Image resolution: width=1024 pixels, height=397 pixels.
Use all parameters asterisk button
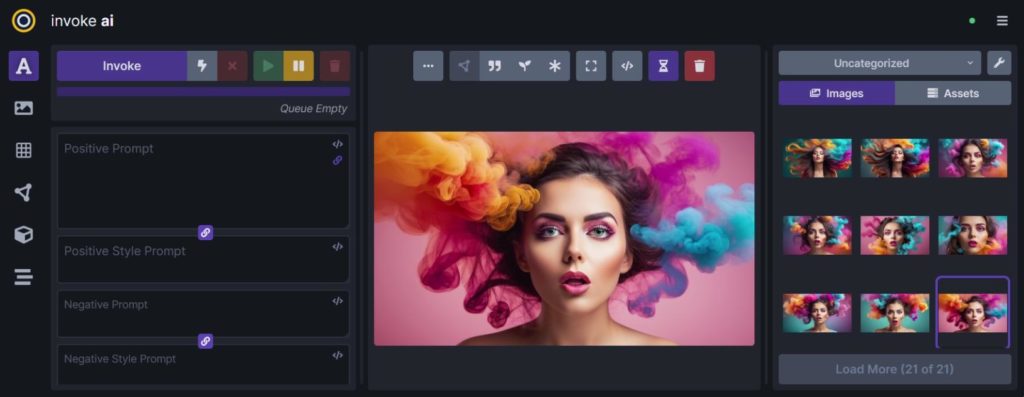tap(554, 66)
